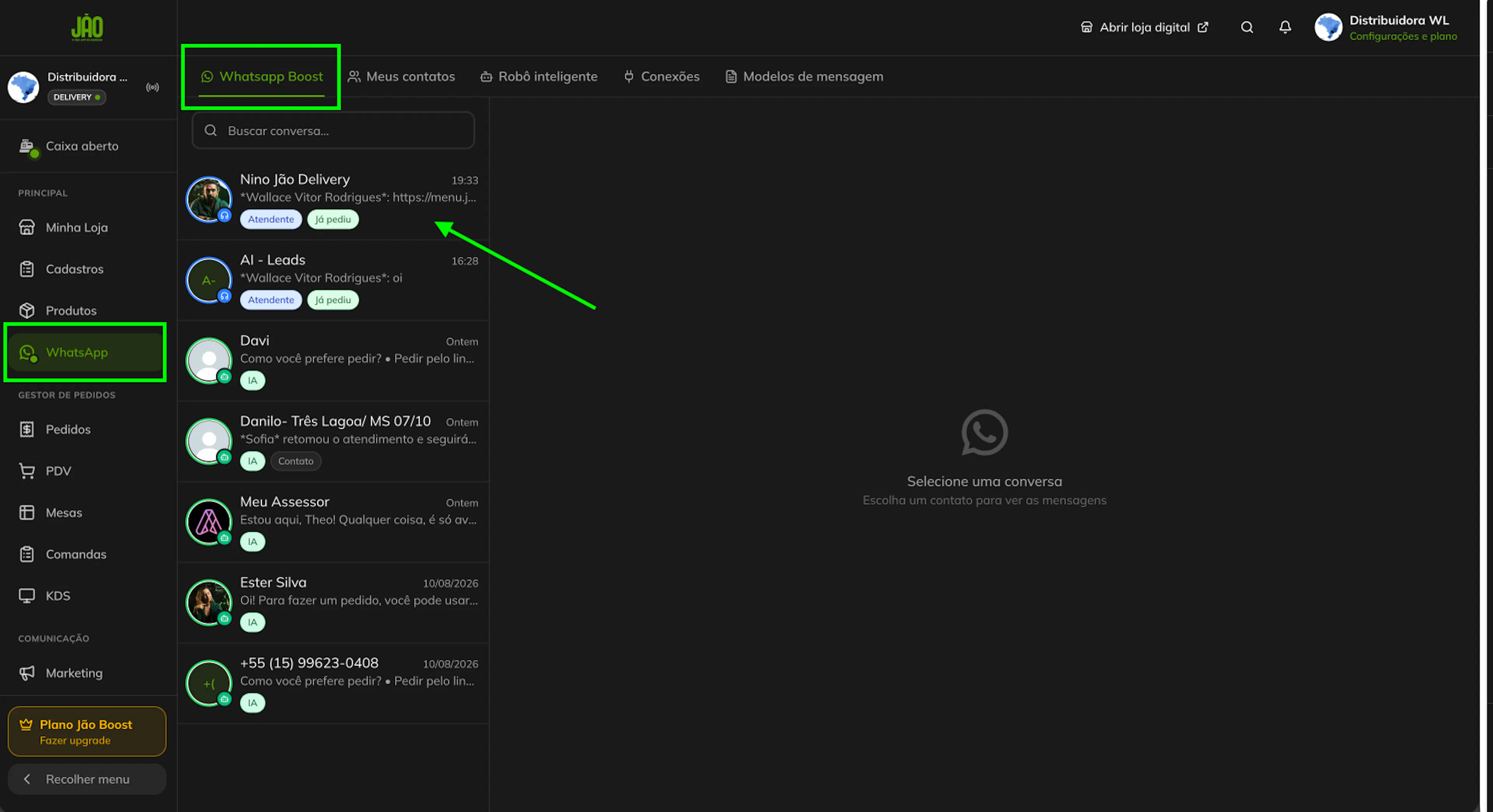1493x812 pixels.
Task: Click the Recolher menu button
Action: [x=87, y=779]
